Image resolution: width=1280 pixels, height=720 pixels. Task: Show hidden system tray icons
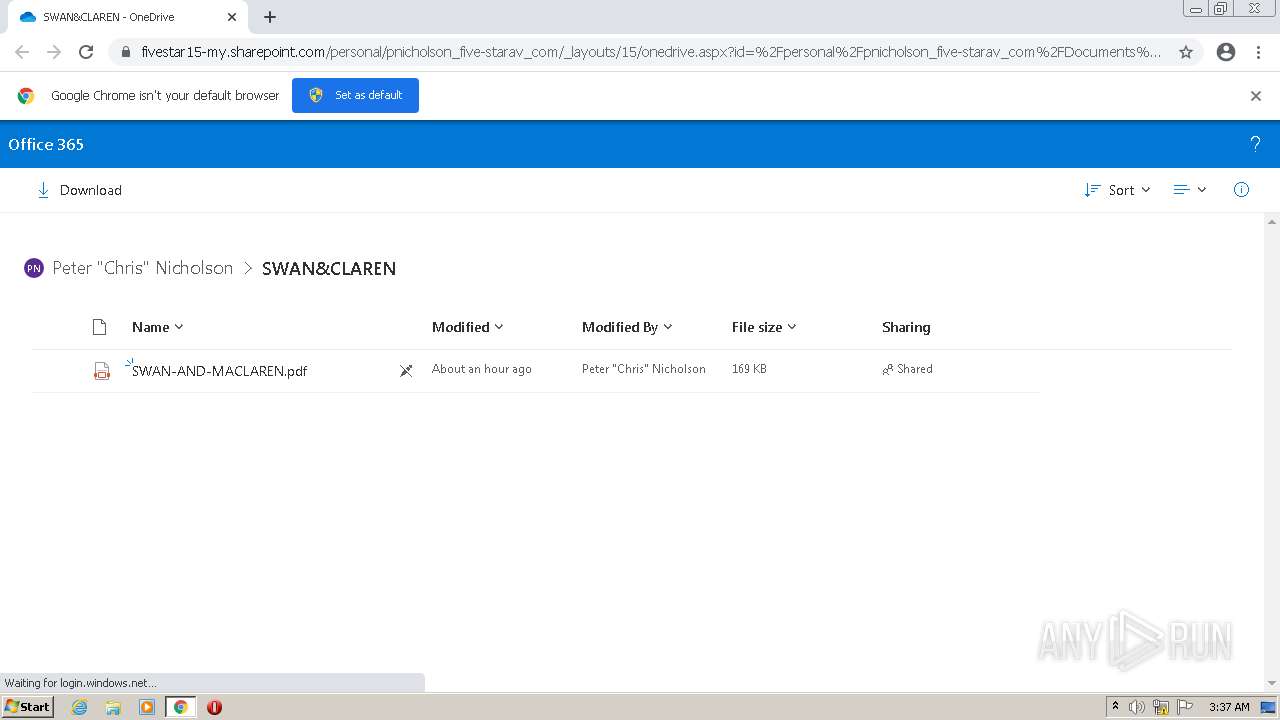[1116, 707]
